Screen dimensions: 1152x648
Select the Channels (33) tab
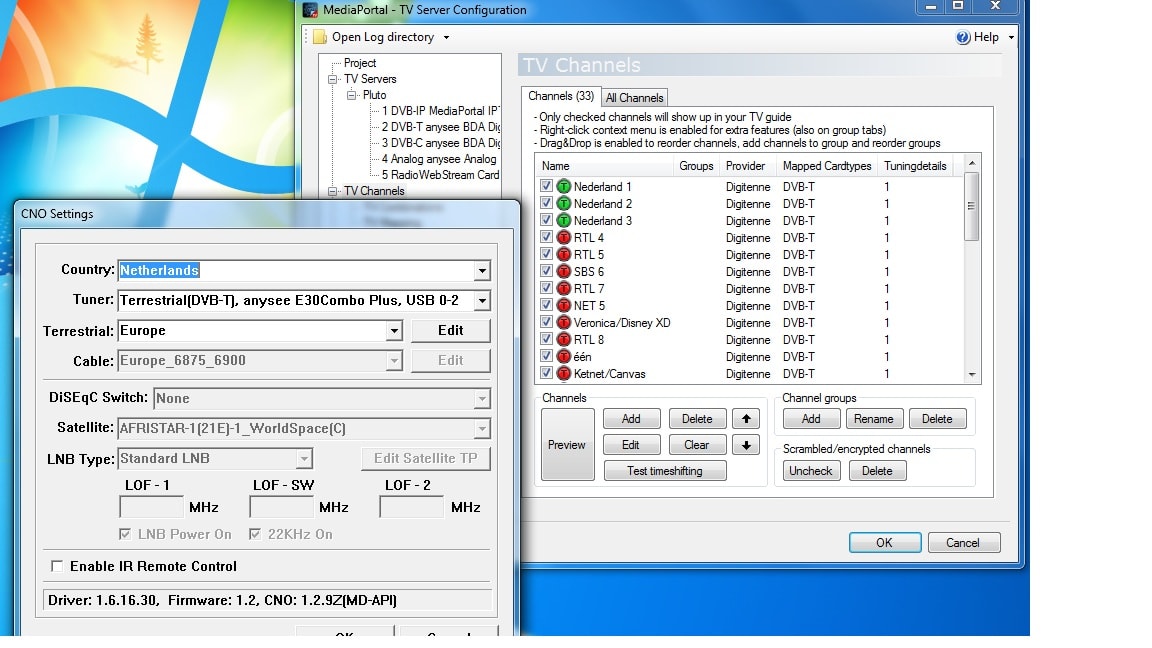coord(561,96)
